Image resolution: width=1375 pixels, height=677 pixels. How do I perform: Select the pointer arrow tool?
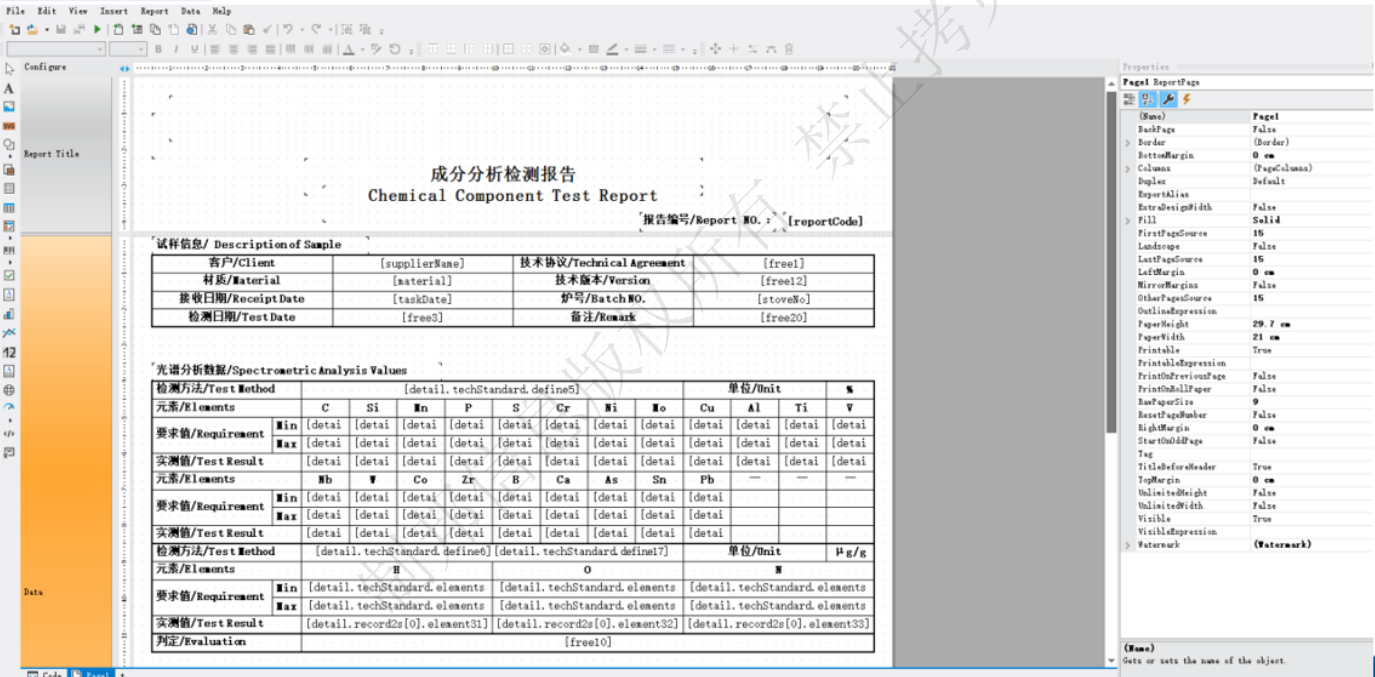tap(9, 69)
